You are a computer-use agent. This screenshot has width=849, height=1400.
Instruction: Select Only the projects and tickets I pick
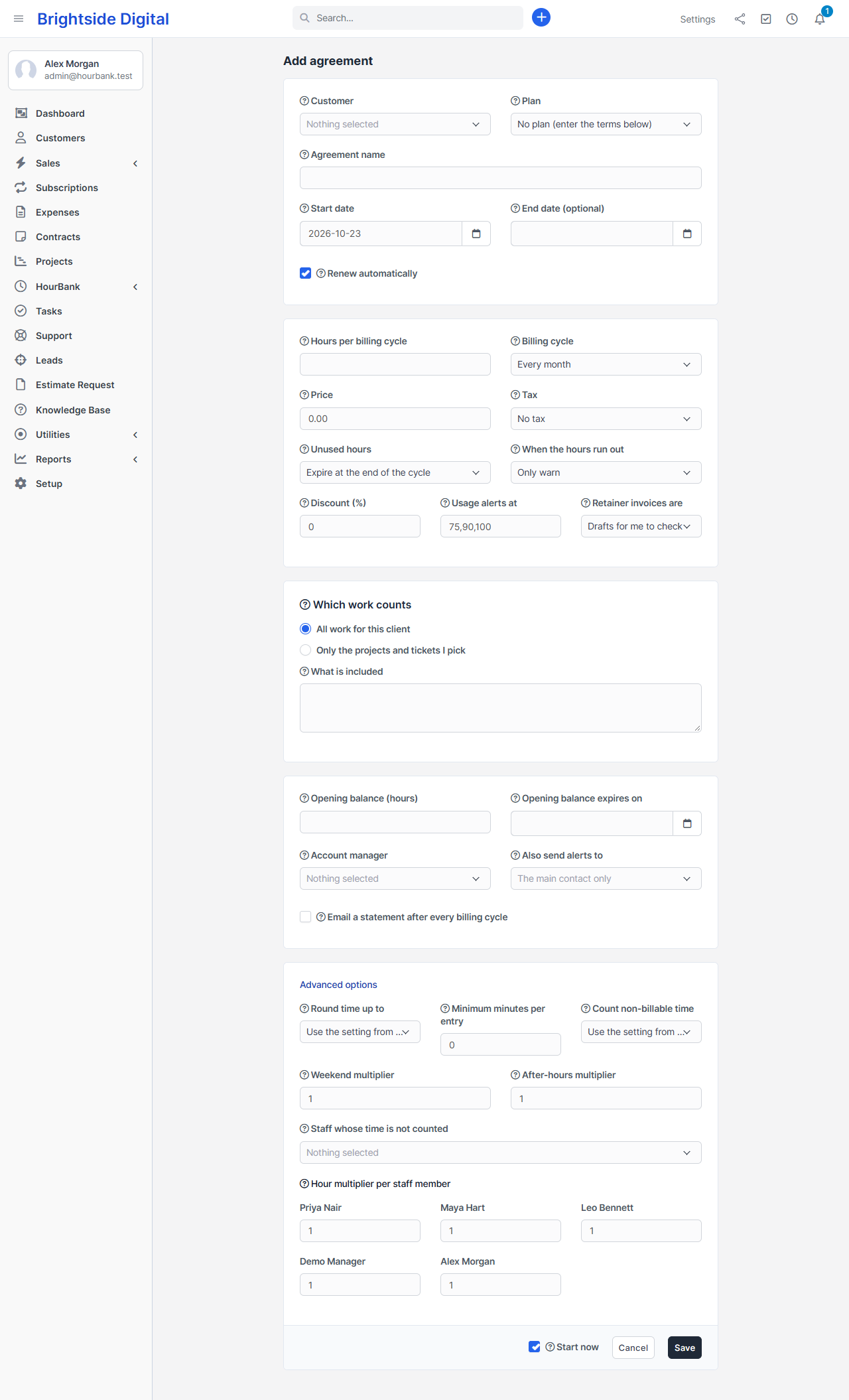(x=306, y=650)
